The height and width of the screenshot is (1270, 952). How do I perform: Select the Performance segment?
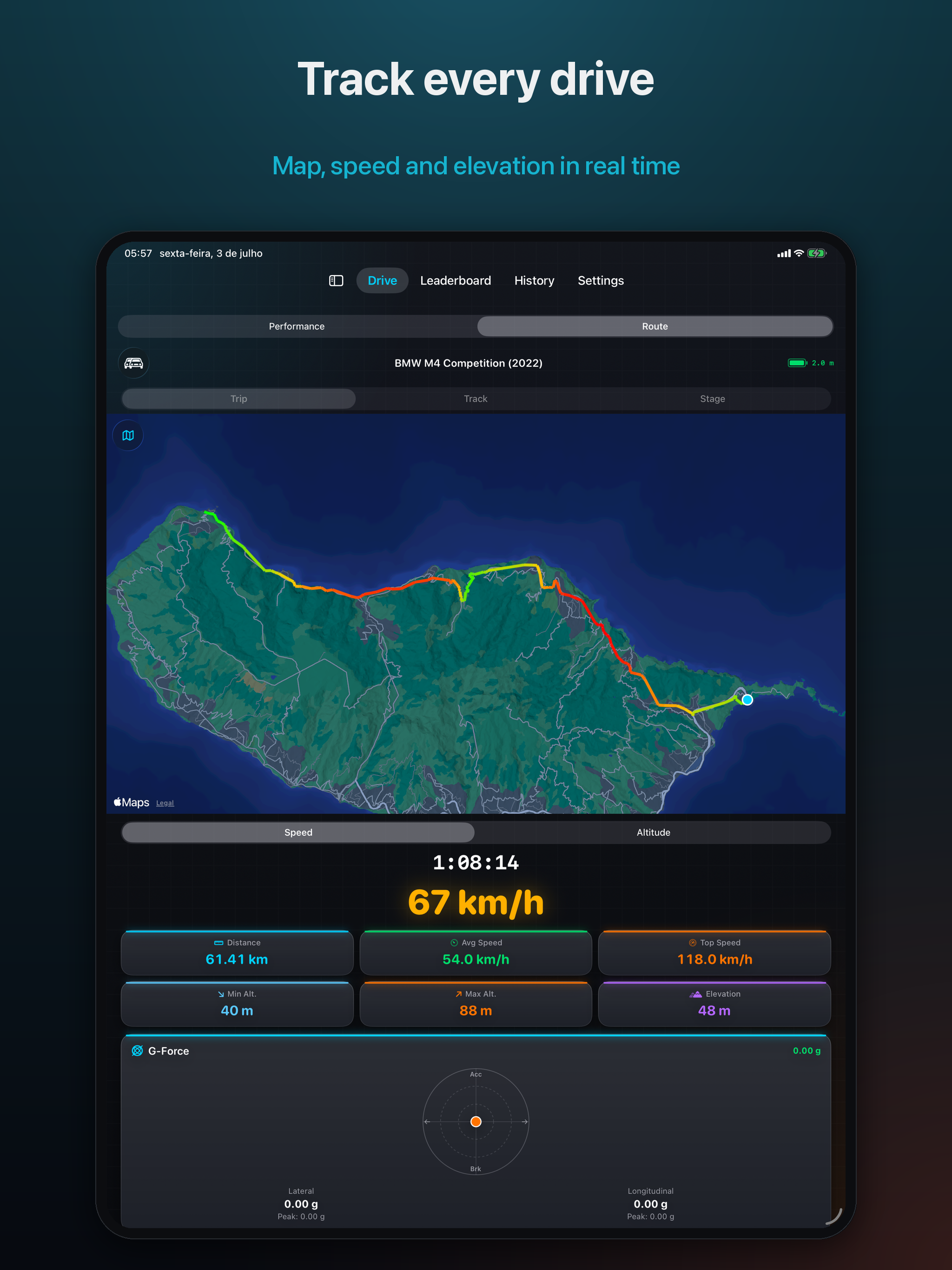297,326
